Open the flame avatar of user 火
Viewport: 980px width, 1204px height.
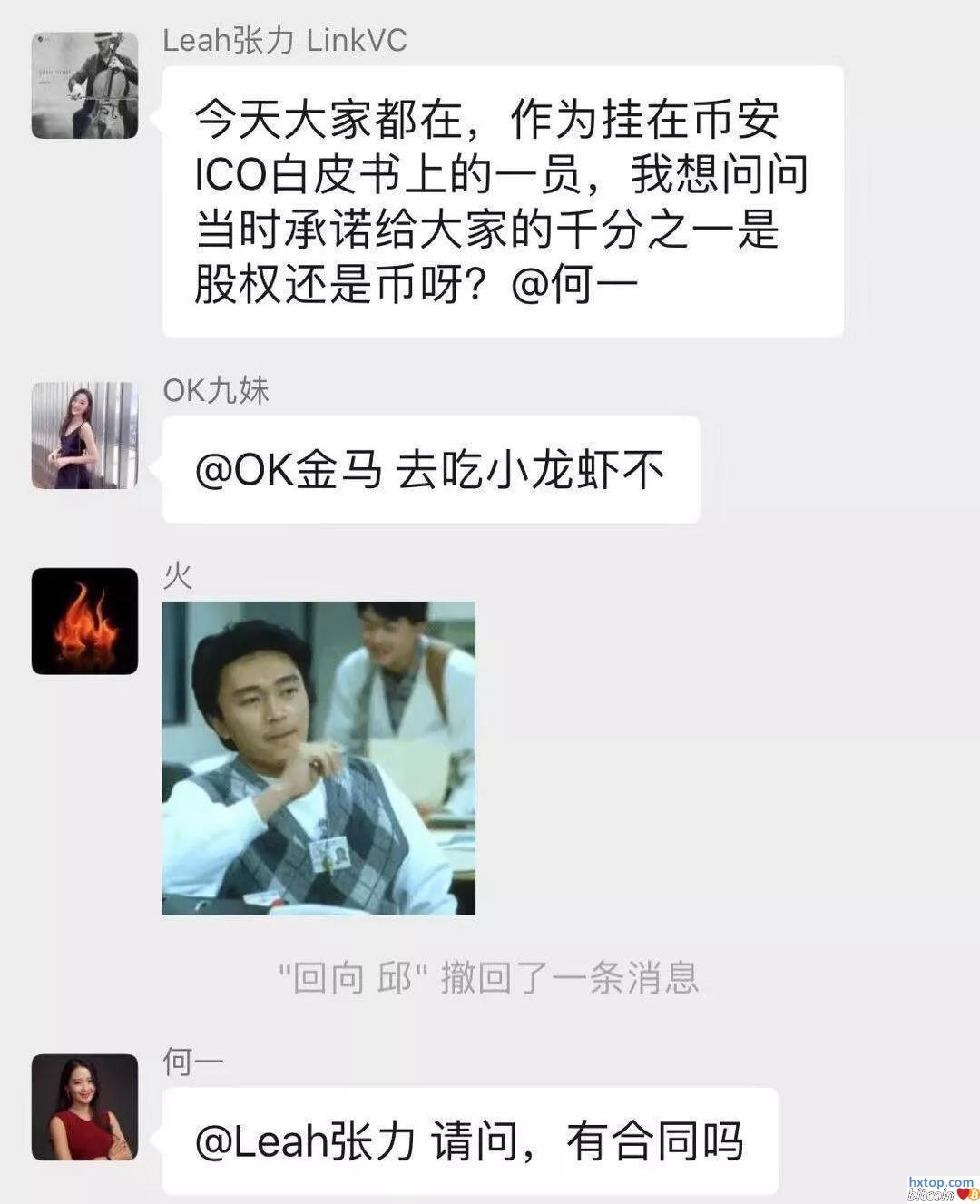(84, 622)
